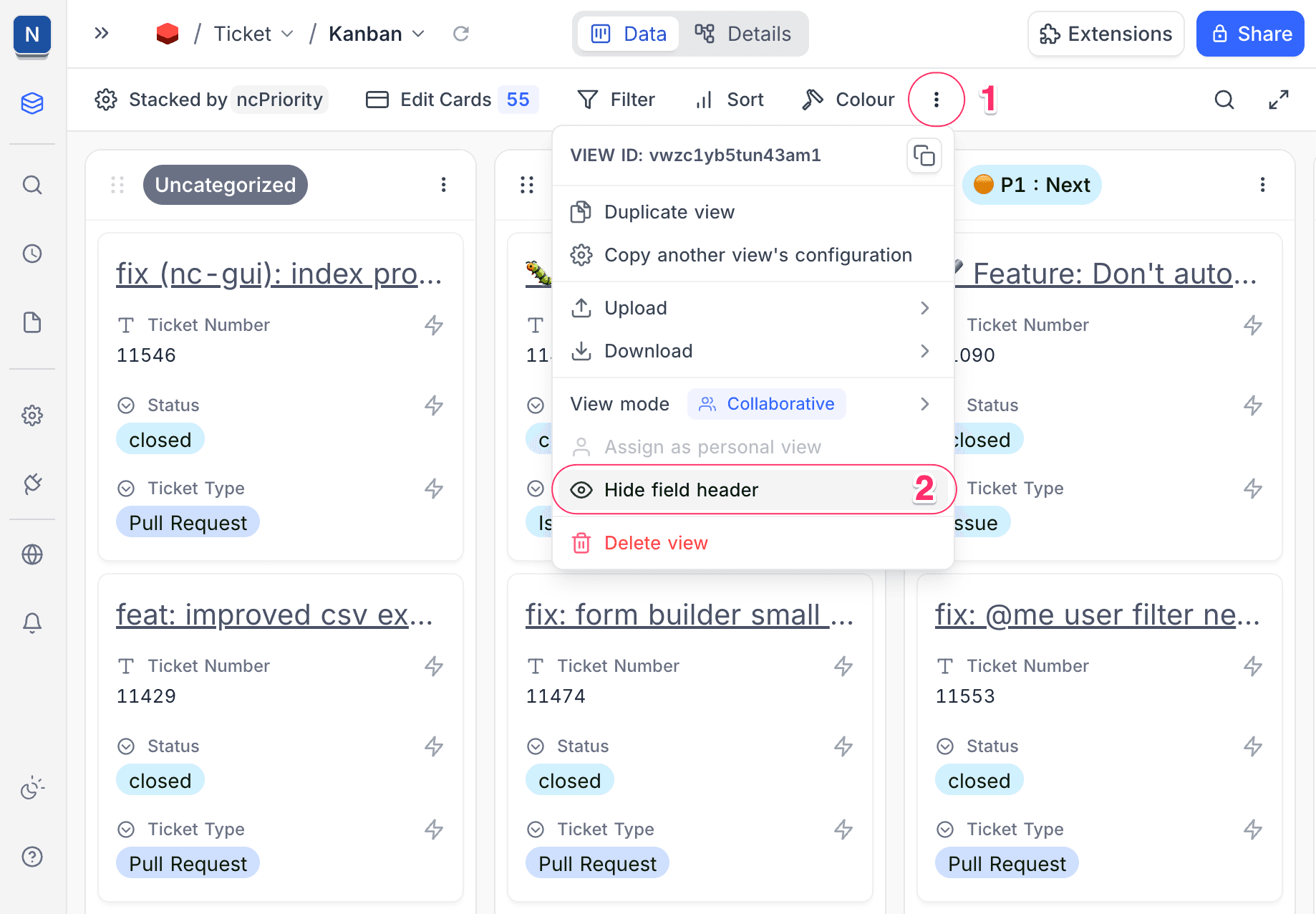Open the Extensions panel
This screenshot has width=1316, height=914.
1105,34
